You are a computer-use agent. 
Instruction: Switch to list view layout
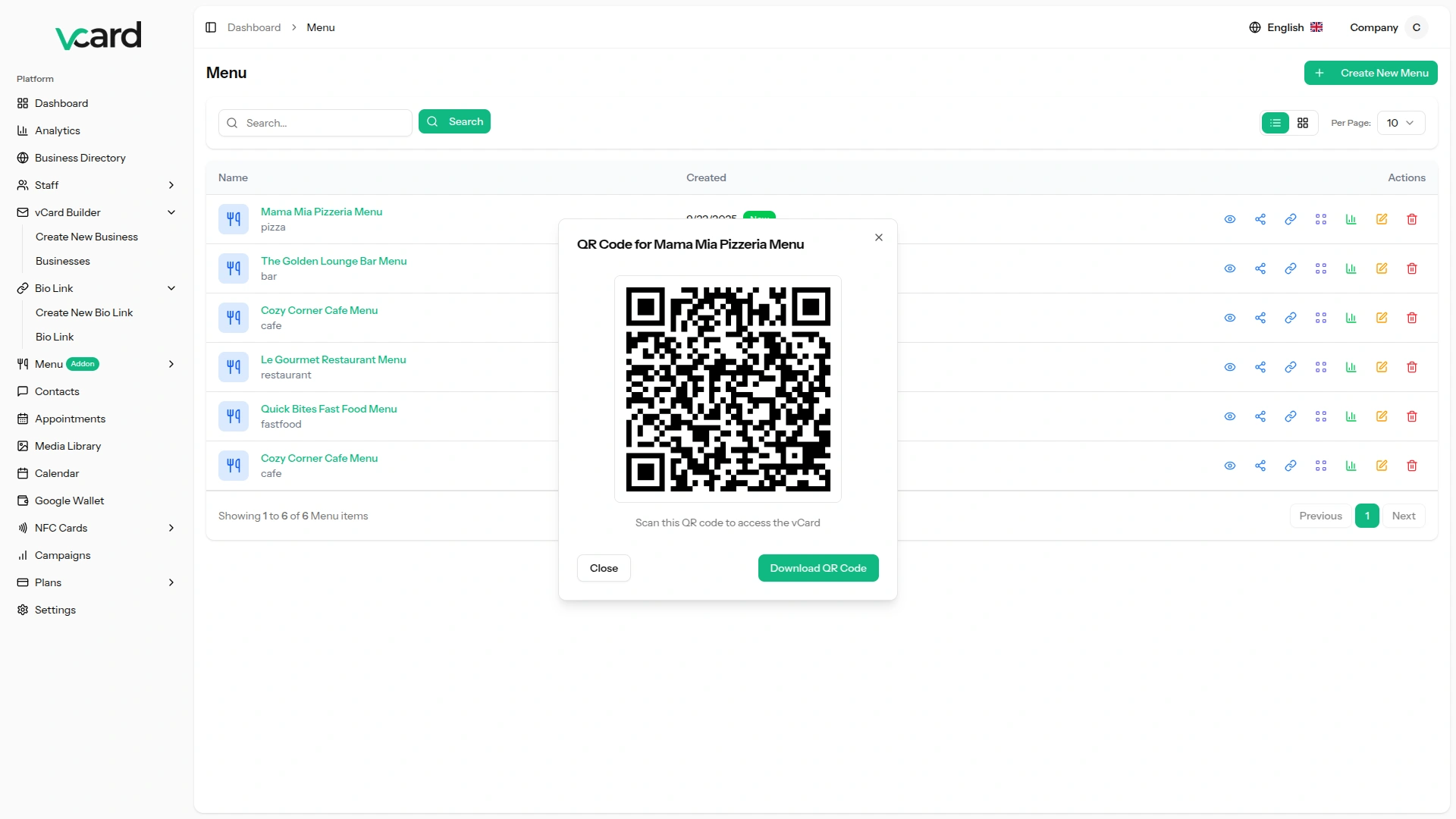1276,123
